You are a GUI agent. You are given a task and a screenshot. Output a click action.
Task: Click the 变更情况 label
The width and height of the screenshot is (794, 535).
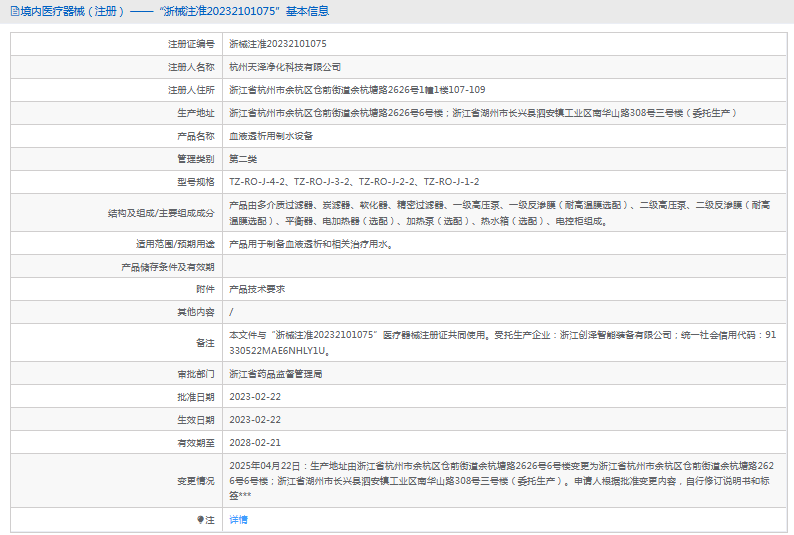(x=195, y=481)
